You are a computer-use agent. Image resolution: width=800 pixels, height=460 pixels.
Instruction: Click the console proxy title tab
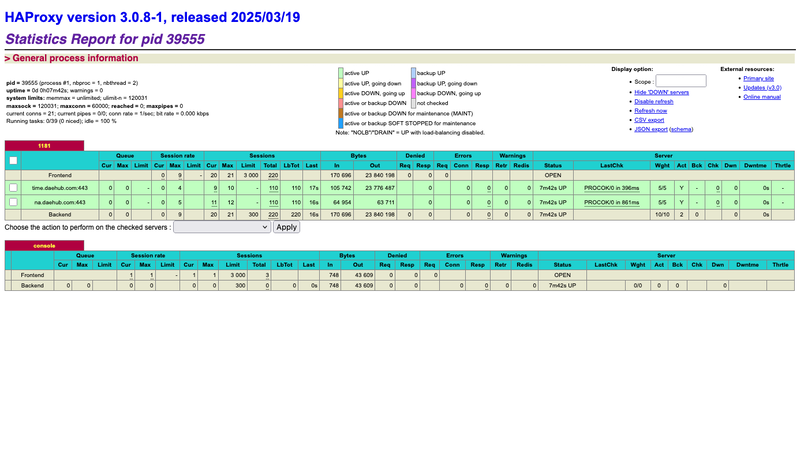pos(44,245)
